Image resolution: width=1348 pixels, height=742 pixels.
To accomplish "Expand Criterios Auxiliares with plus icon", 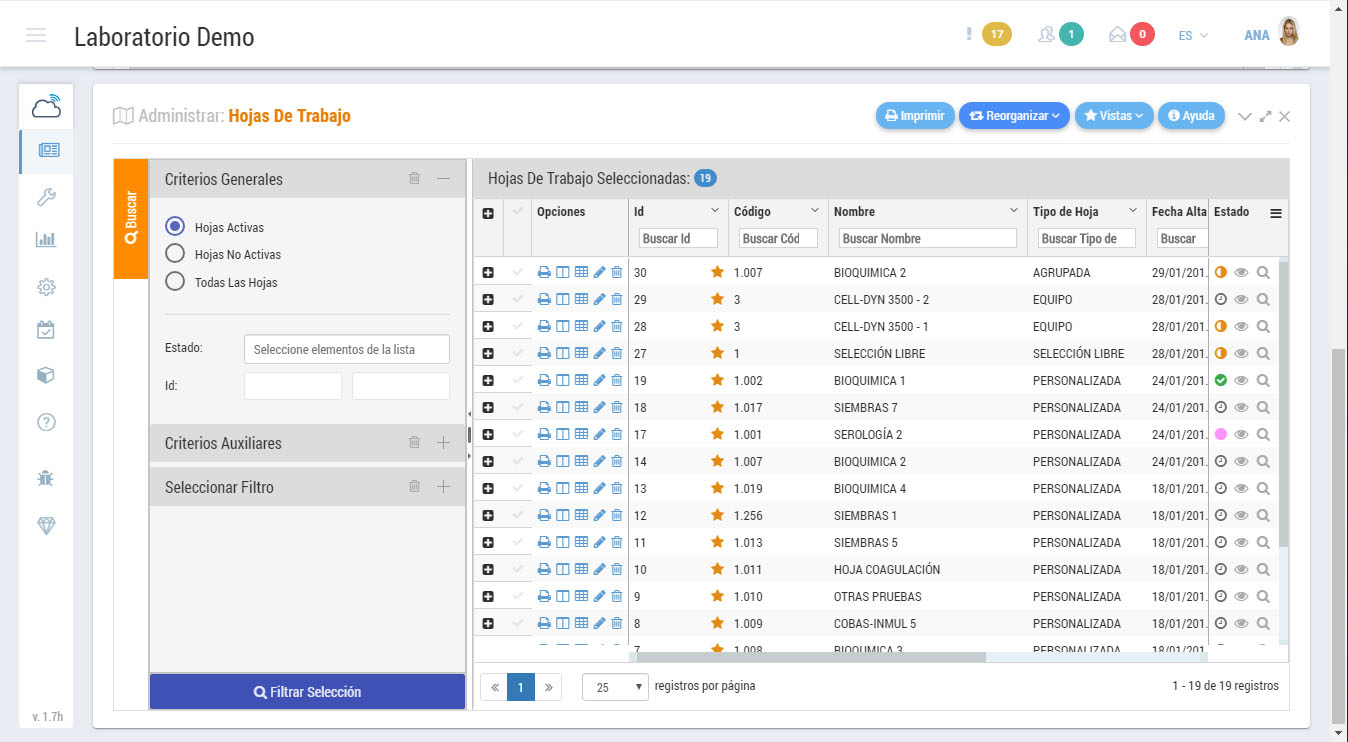I will [444, 442].
